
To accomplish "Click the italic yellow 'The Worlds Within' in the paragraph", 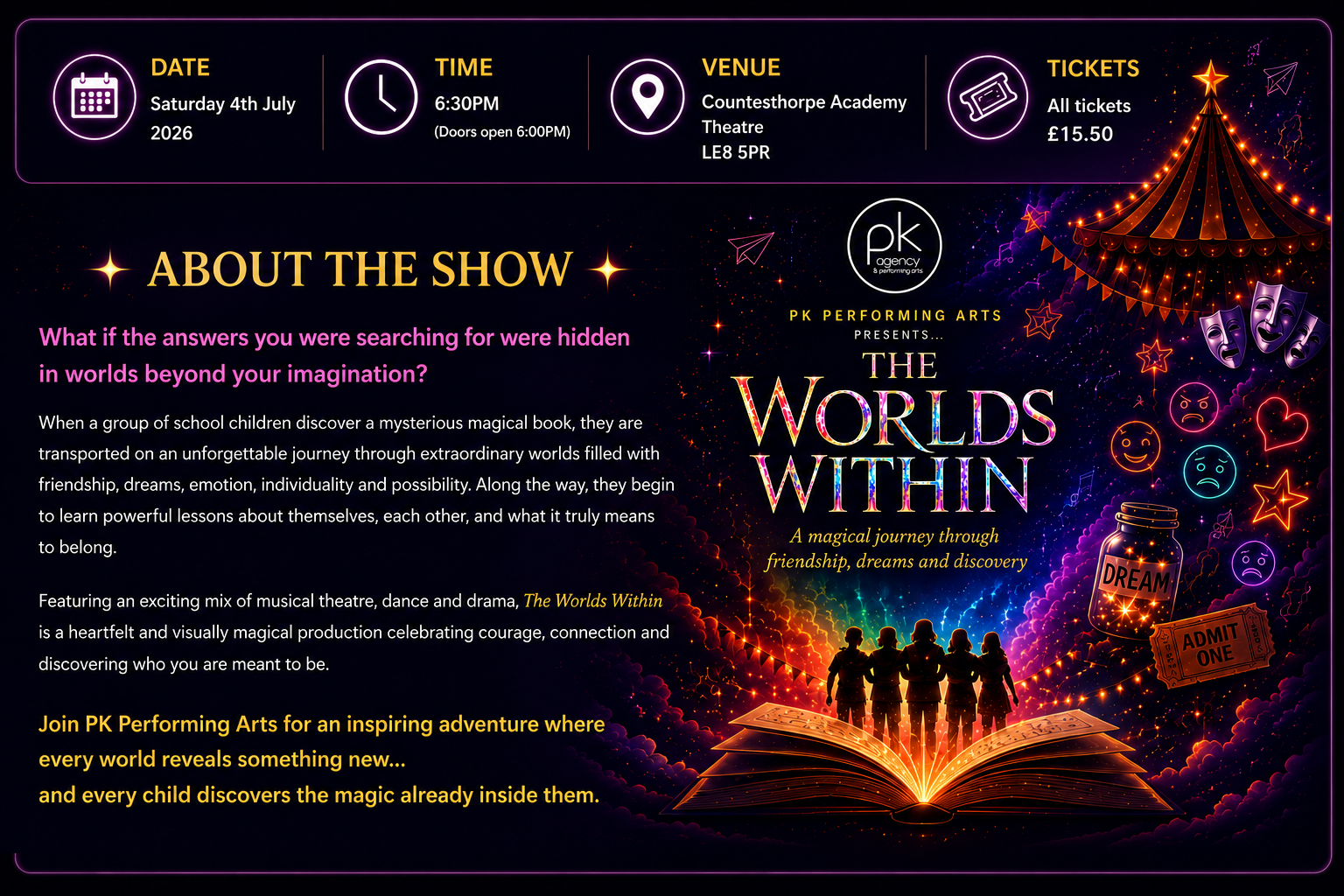I will point(592,600).
